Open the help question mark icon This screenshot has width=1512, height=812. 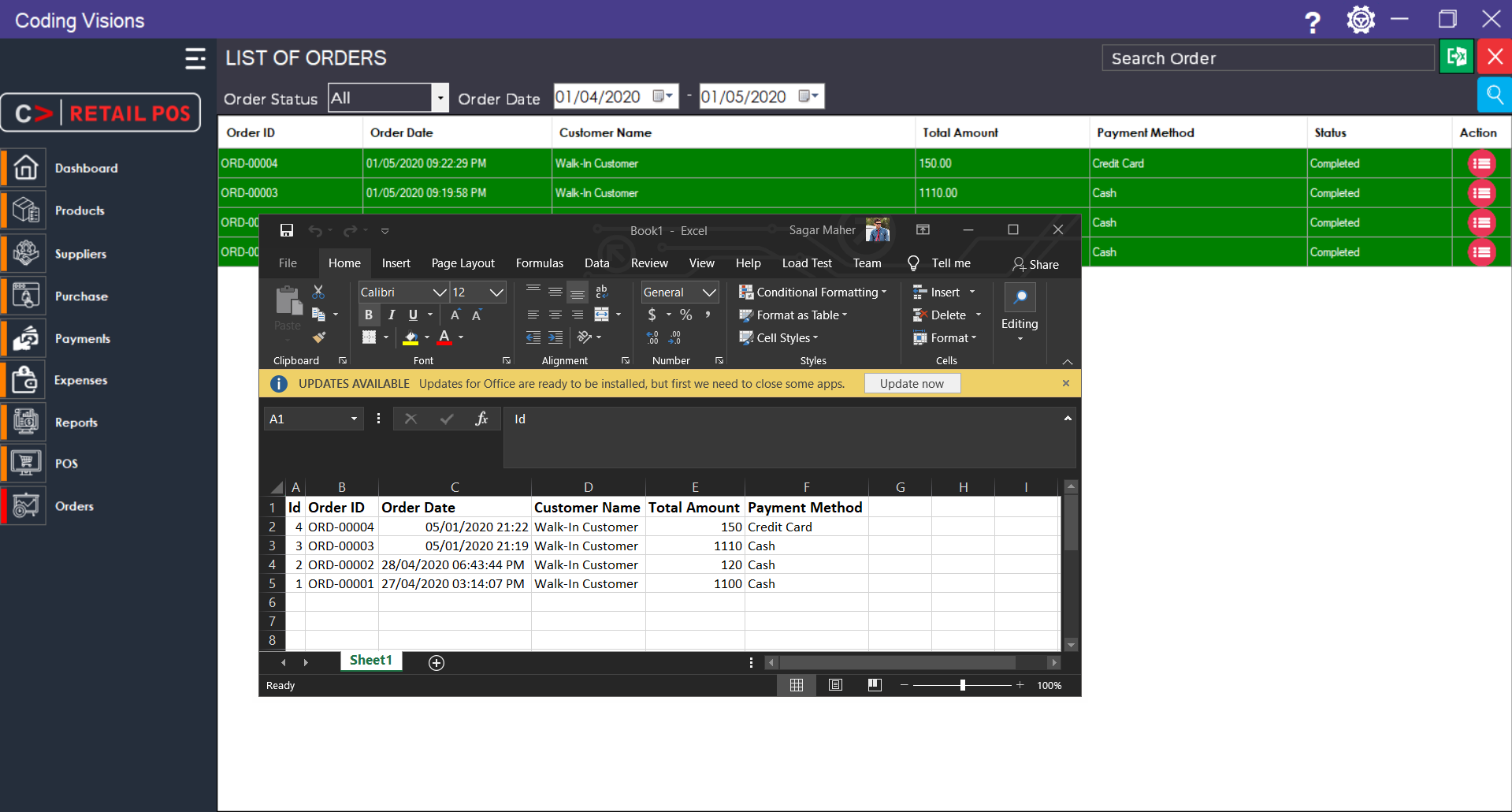pyautogui.click(x=1312, y=21)
